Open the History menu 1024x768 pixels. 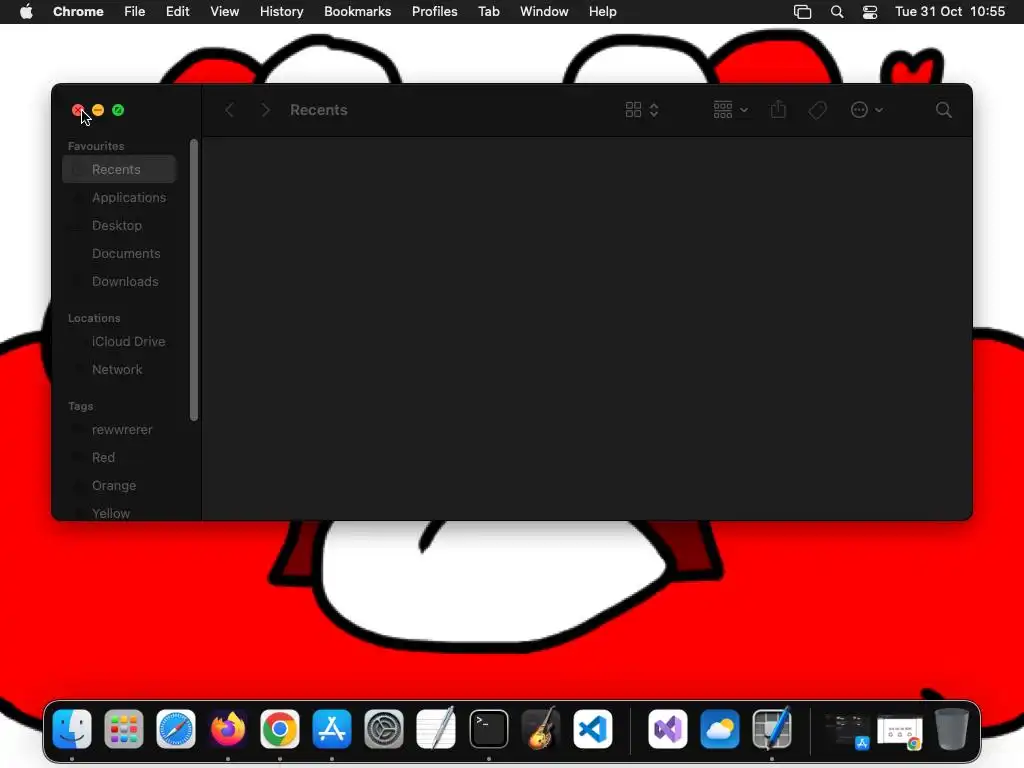[281, 12]
